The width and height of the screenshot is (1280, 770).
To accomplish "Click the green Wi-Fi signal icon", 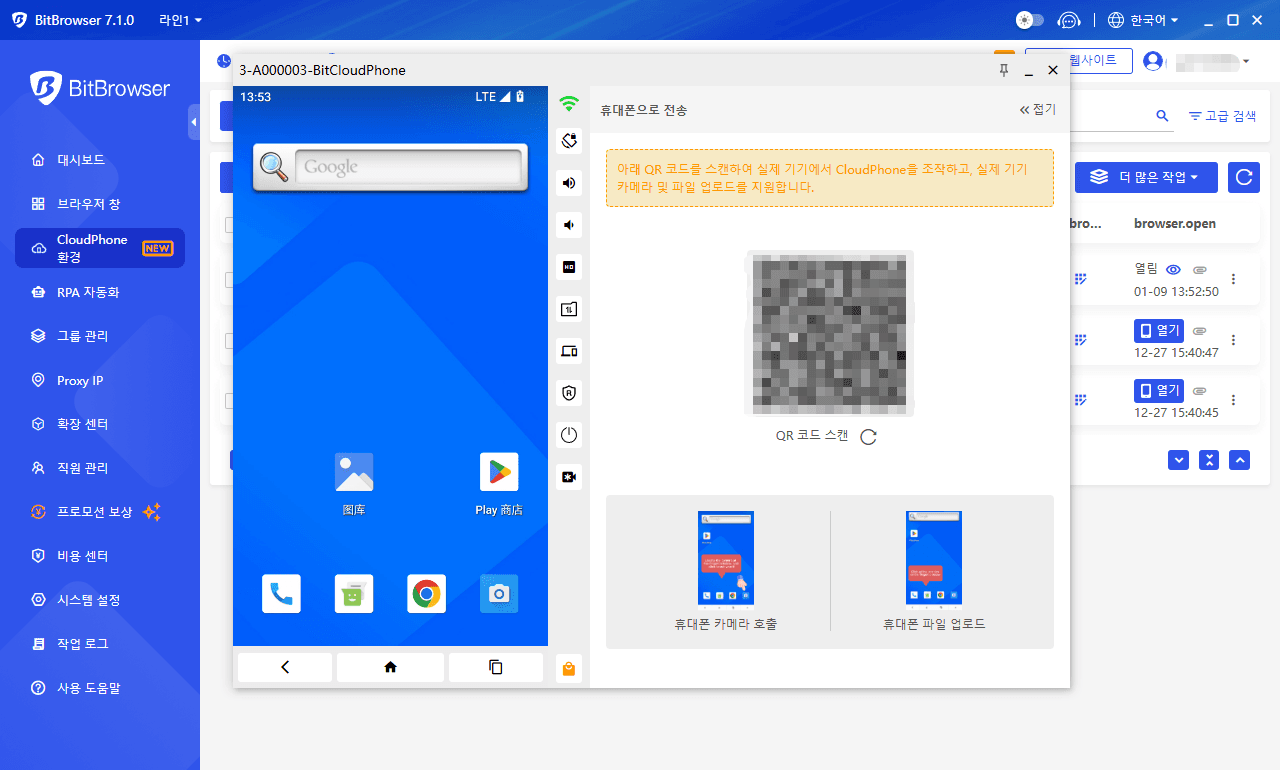I will (569, 102).
